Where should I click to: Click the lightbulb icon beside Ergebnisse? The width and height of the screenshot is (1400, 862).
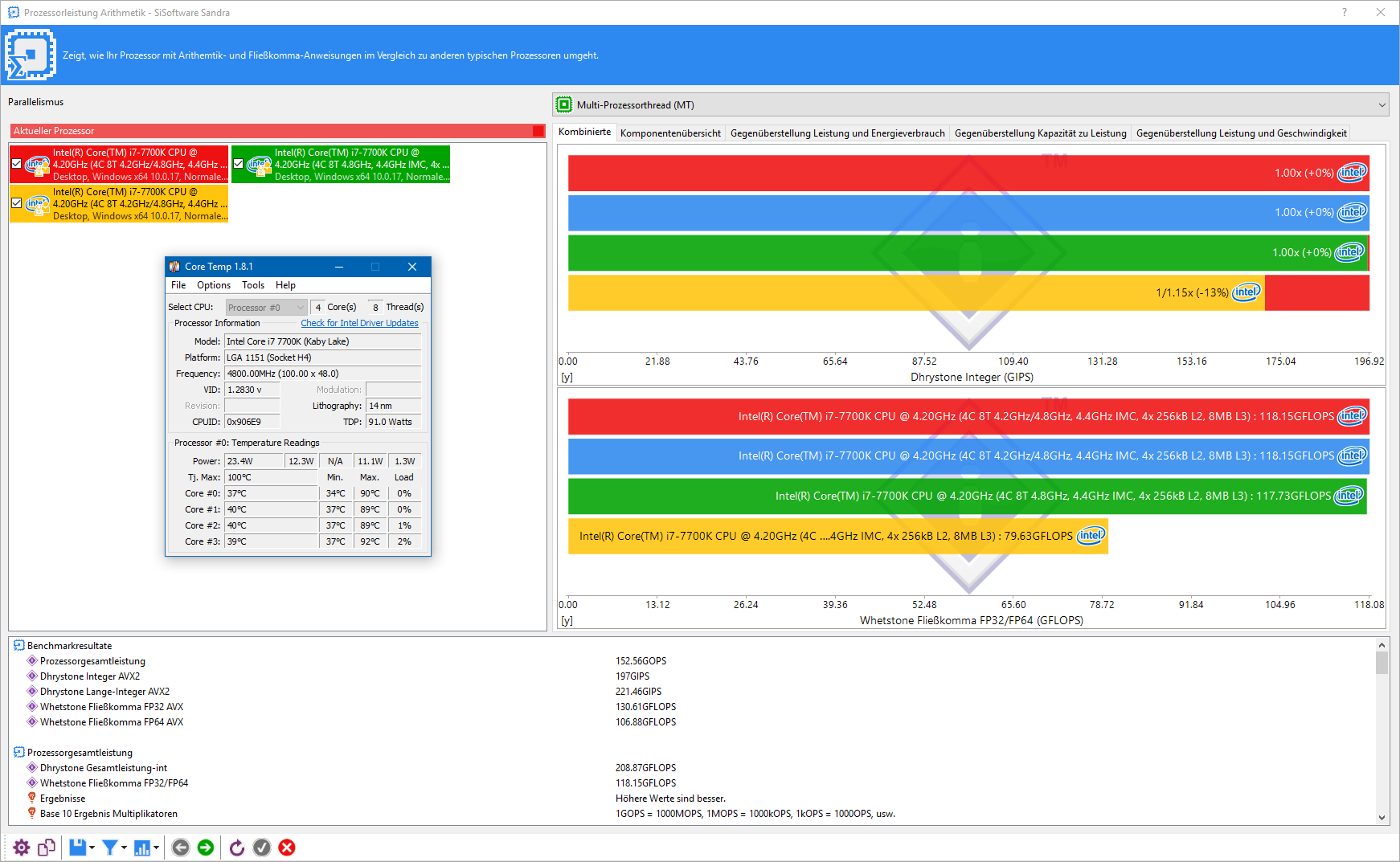point(32,798)
